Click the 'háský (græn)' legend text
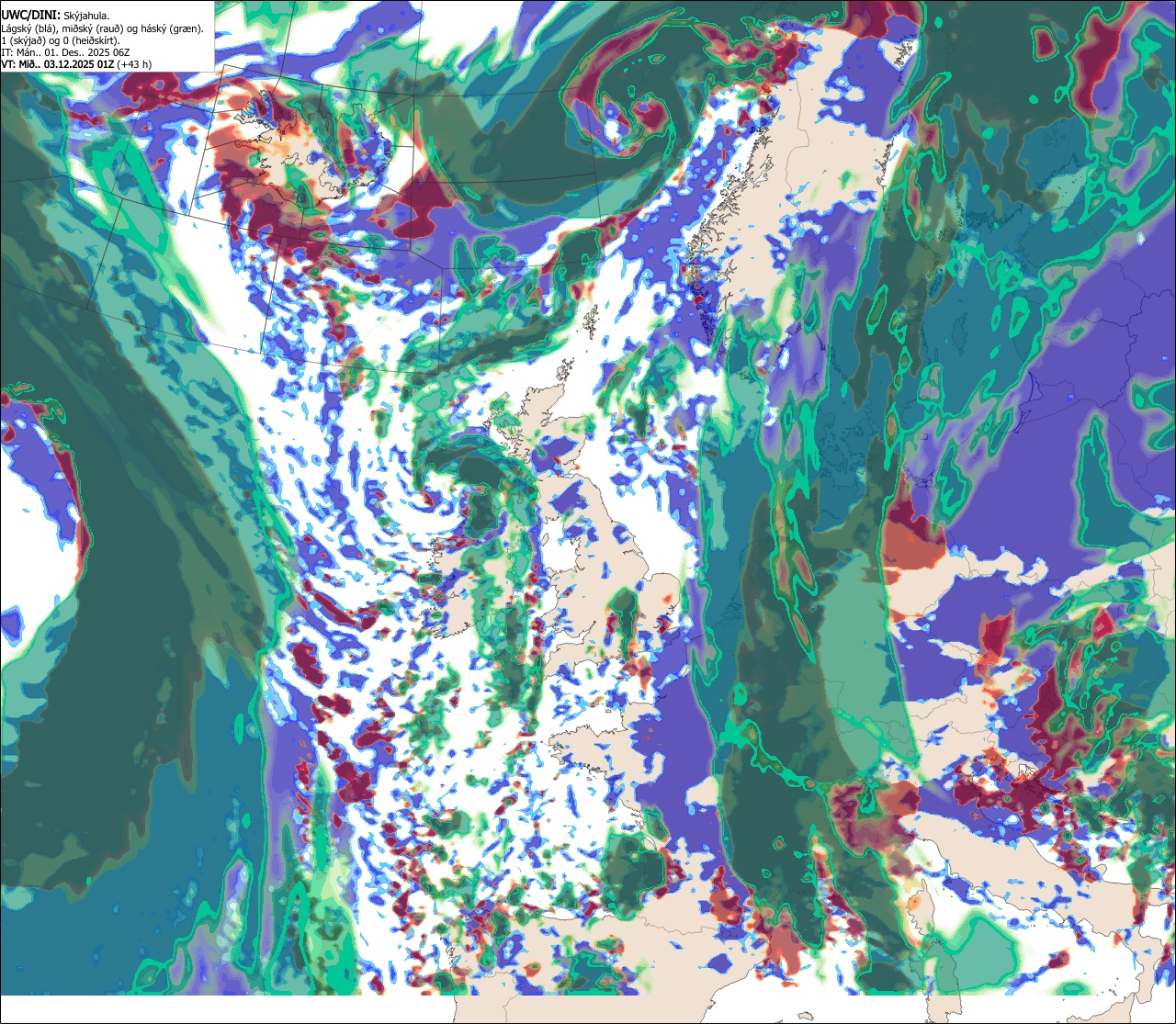Screen dimensions: 1176x1024 pos(170,28)
